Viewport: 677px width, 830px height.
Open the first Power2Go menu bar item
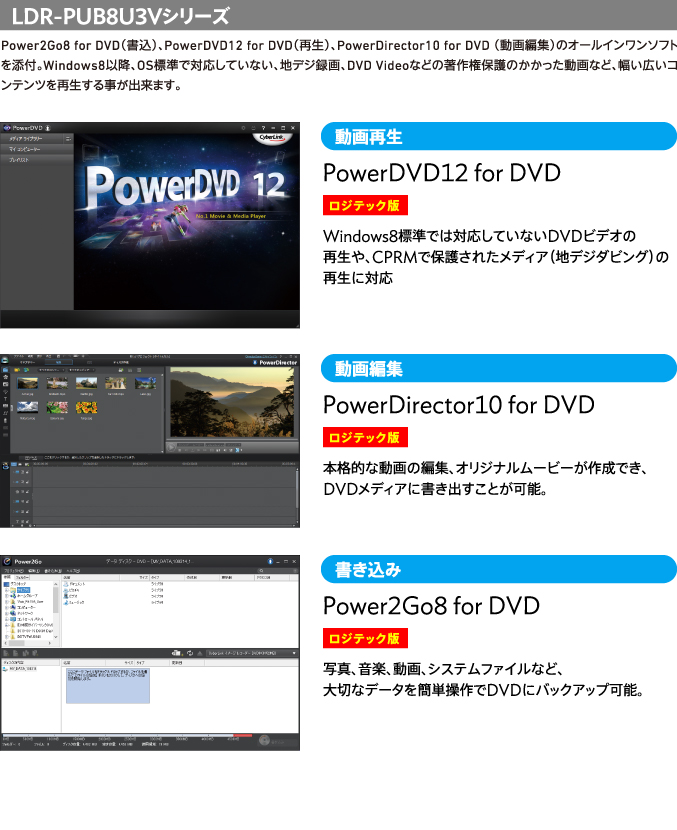tap(14, 571)
